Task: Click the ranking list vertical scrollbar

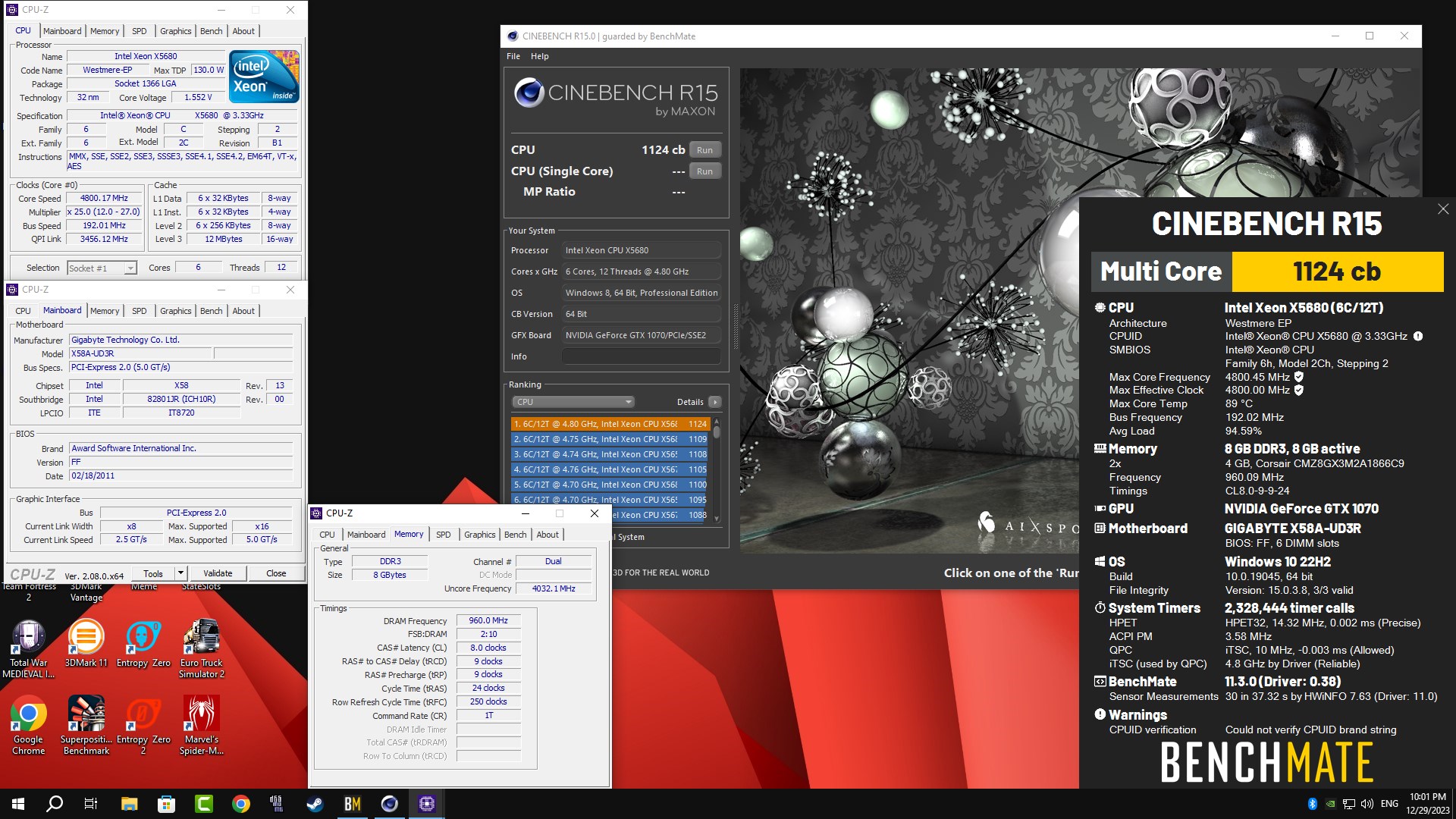Action: (717, 469)
